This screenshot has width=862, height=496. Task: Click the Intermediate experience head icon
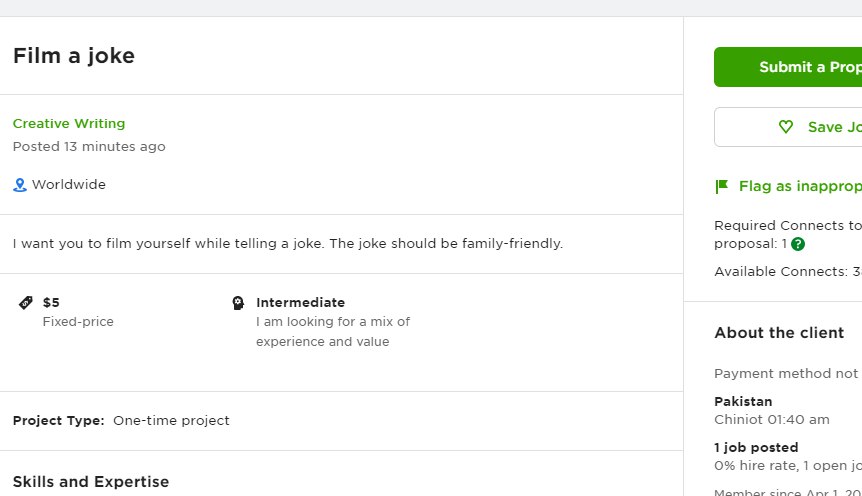[x=238, y=302]
